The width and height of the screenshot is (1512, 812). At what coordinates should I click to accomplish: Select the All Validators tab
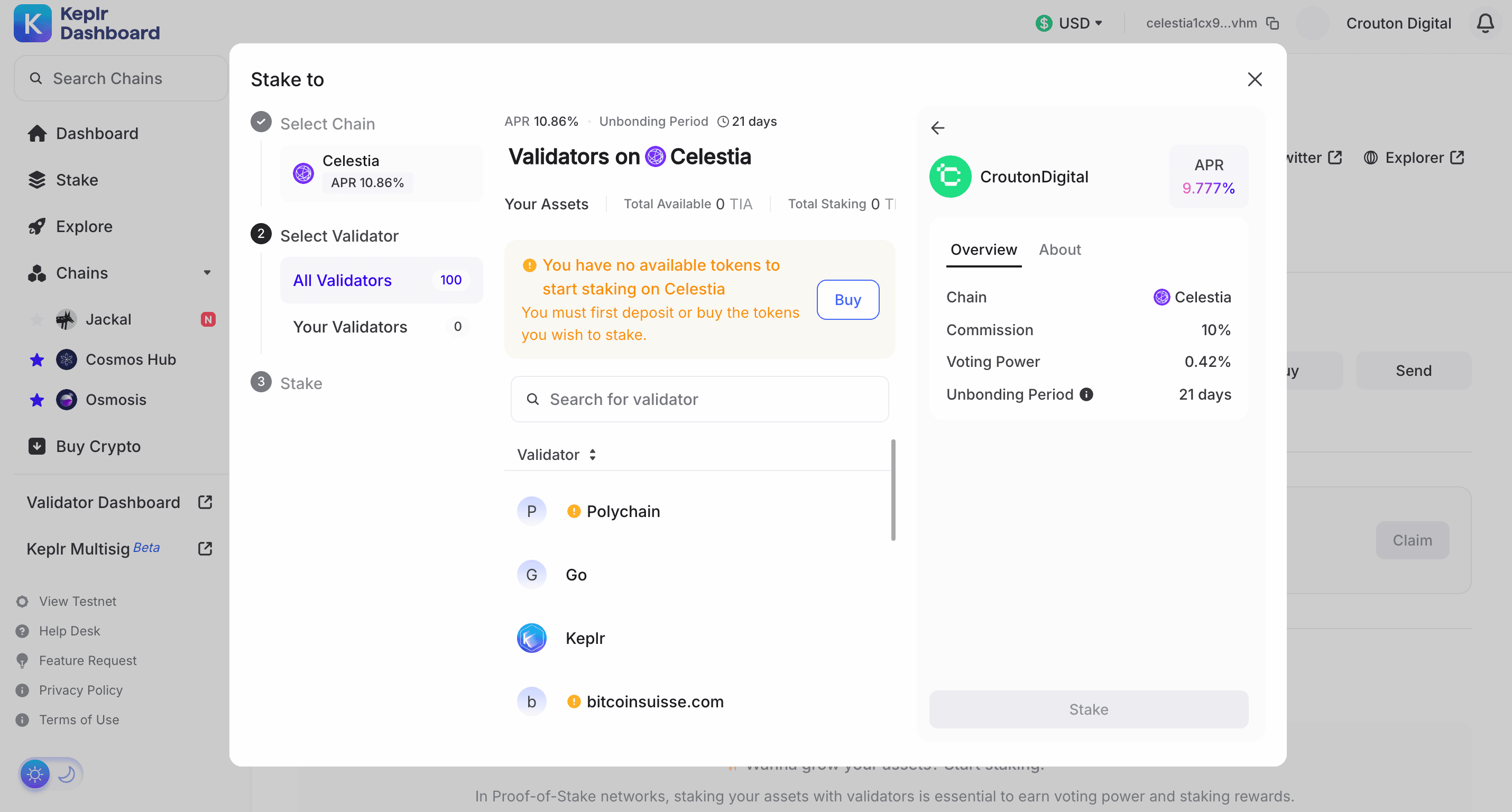coord(381,280)
